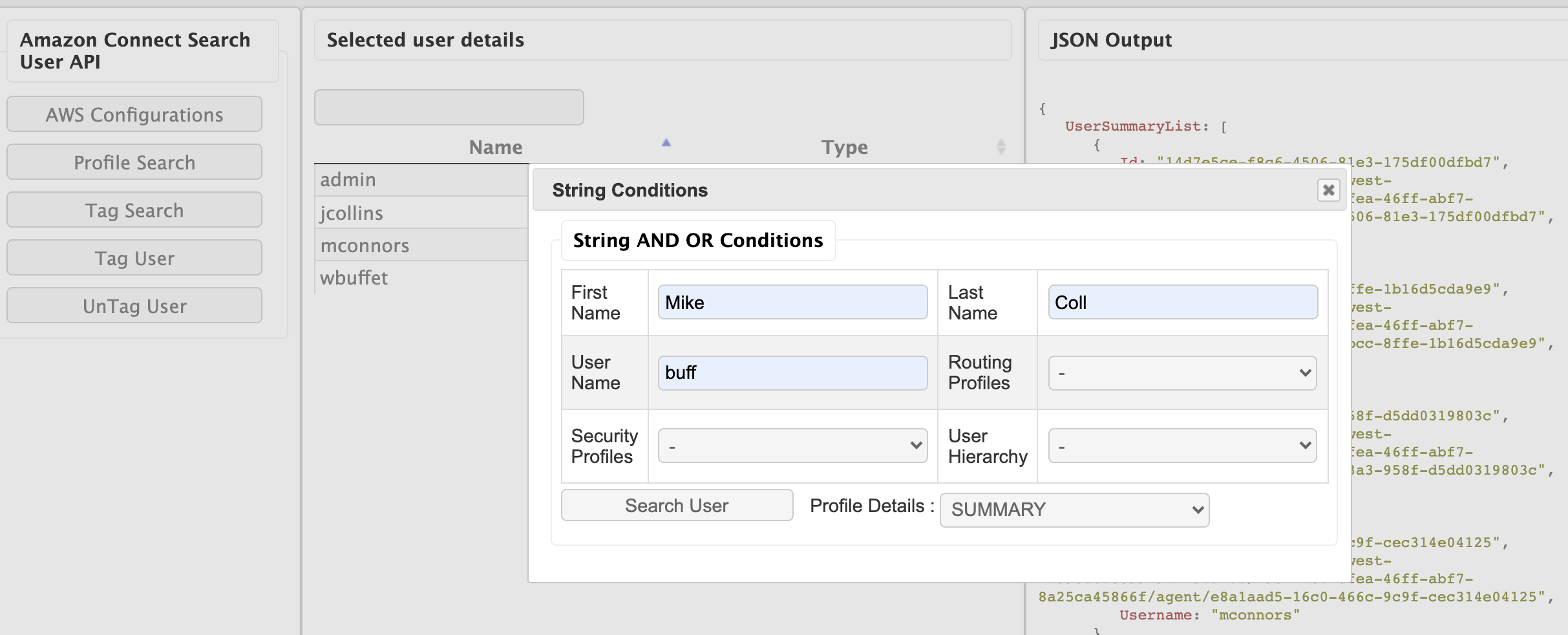Sort the Name column ascending arrow
The image size is (1568, 635).
(x=666, y=143)
